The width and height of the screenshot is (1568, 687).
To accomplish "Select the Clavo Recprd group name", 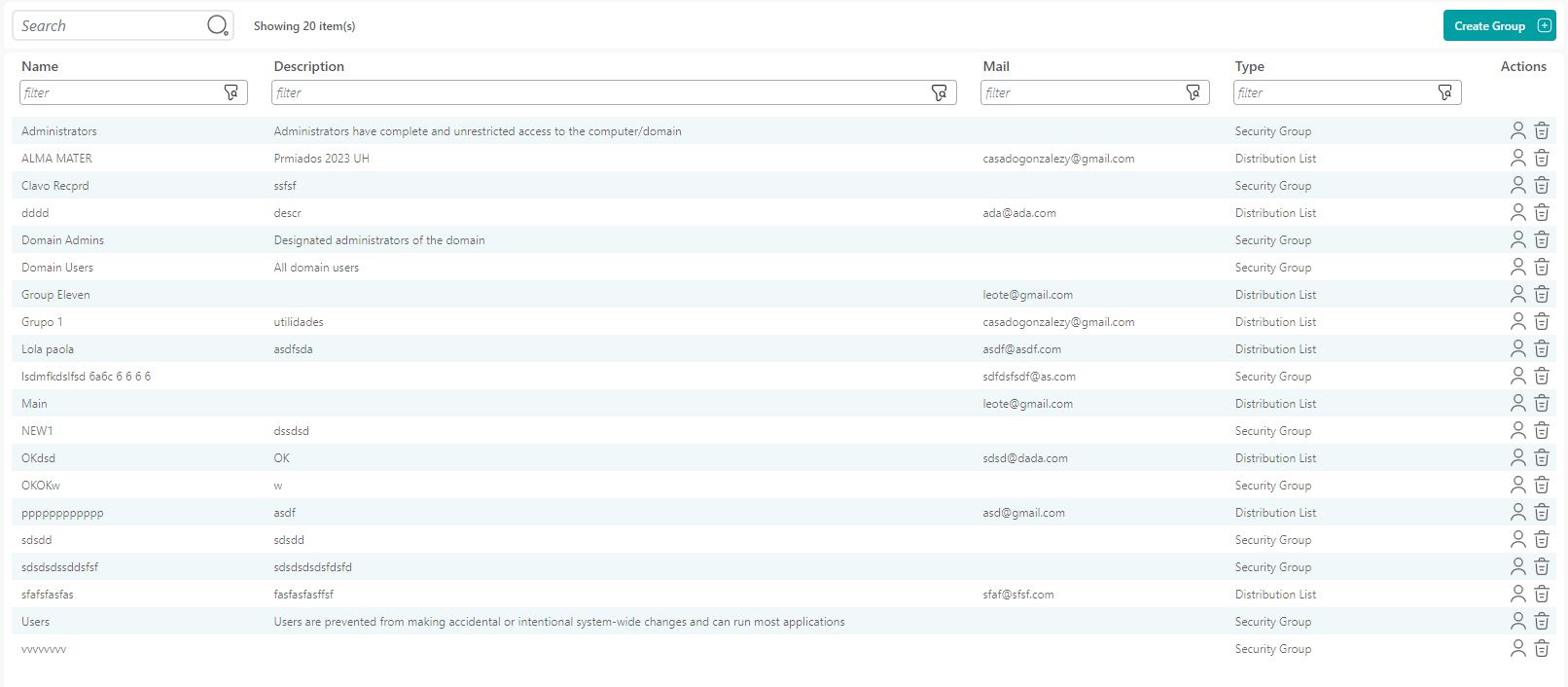I will click(55, 186).
